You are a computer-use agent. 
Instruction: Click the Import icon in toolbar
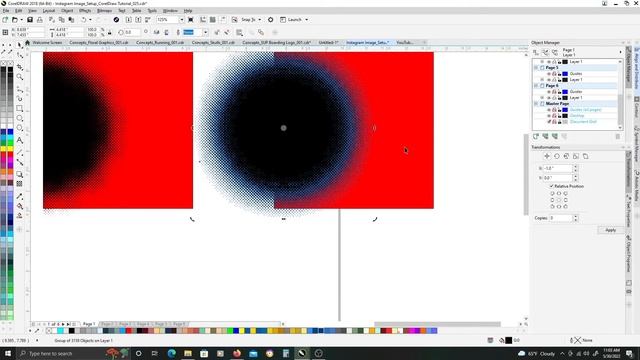click(x=129, y=20)
